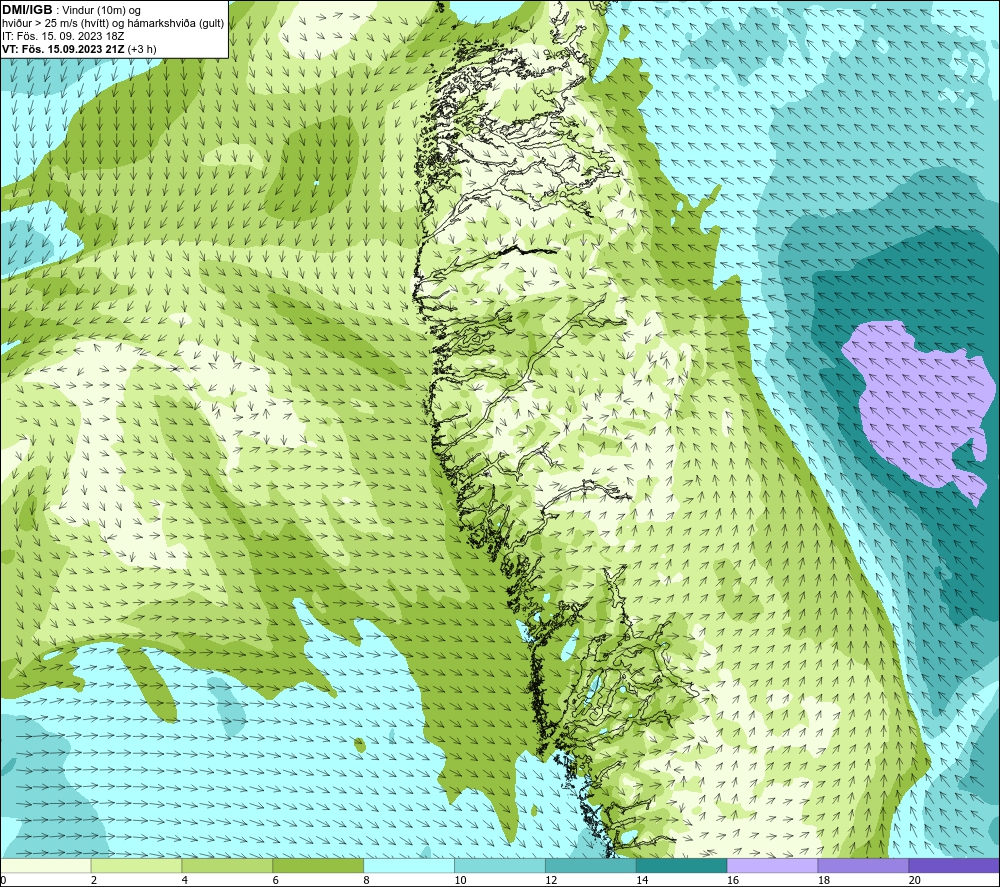
Task: Click the legend scale label 12
Action: (551, 880)
